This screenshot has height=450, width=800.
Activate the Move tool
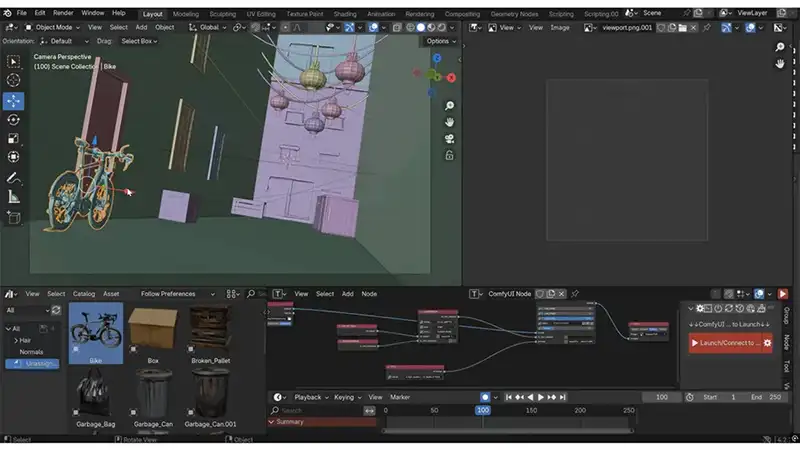[14, 101]
